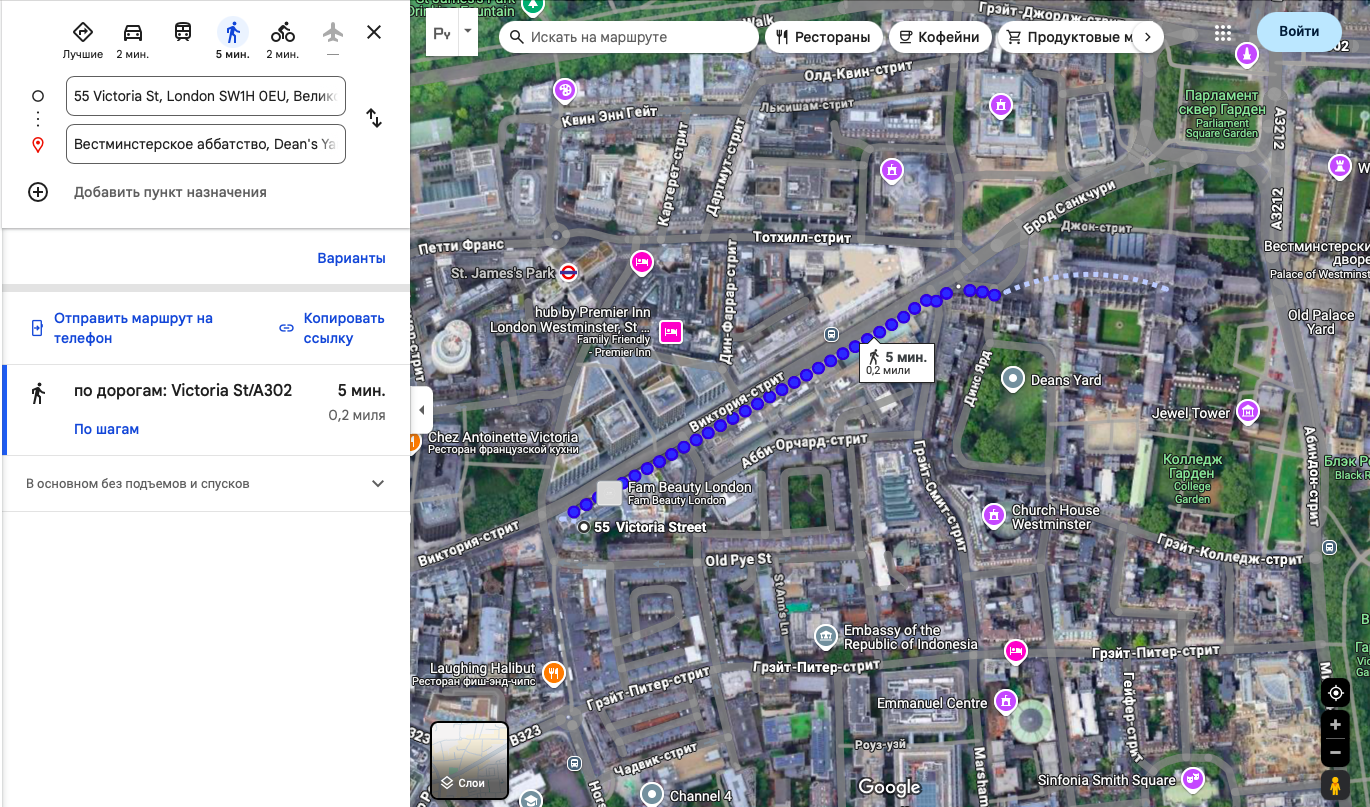Open the Слои layers thumbnail
Screen dimensions: 1370x807
pyautogui.click(x=470, y=760)
